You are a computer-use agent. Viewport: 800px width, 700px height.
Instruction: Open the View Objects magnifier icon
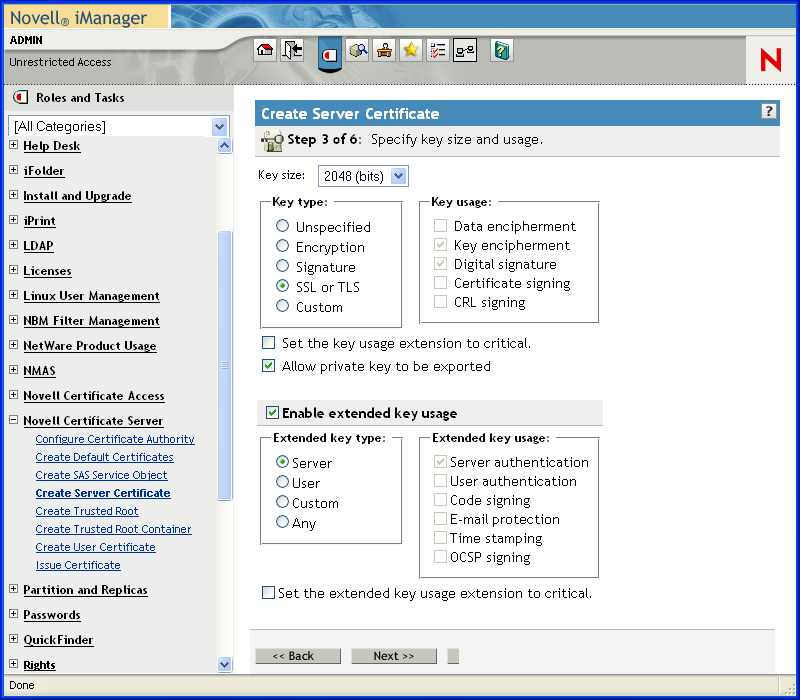point(358,50)
